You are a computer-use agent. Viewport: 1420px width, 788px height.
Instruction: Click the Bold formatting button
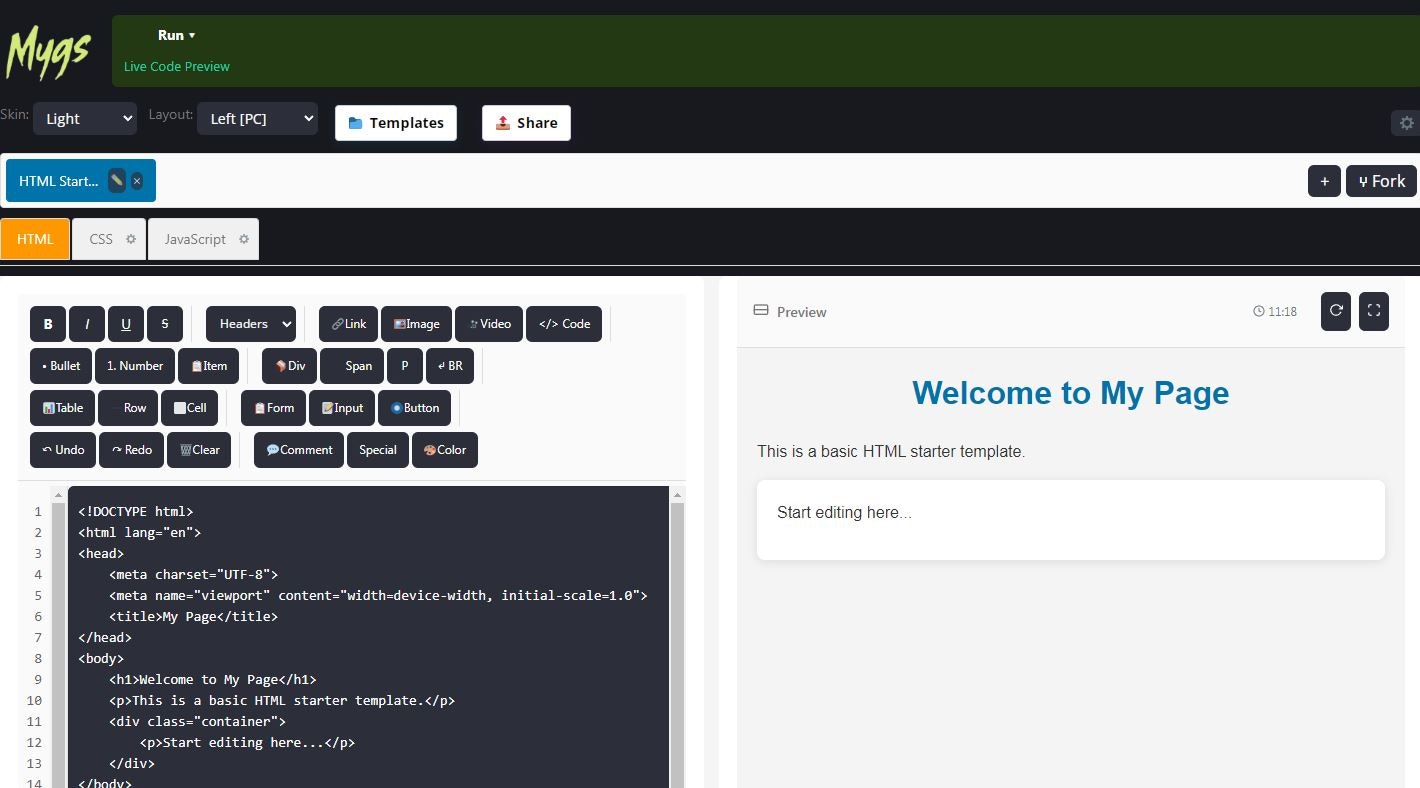point(48,324)
